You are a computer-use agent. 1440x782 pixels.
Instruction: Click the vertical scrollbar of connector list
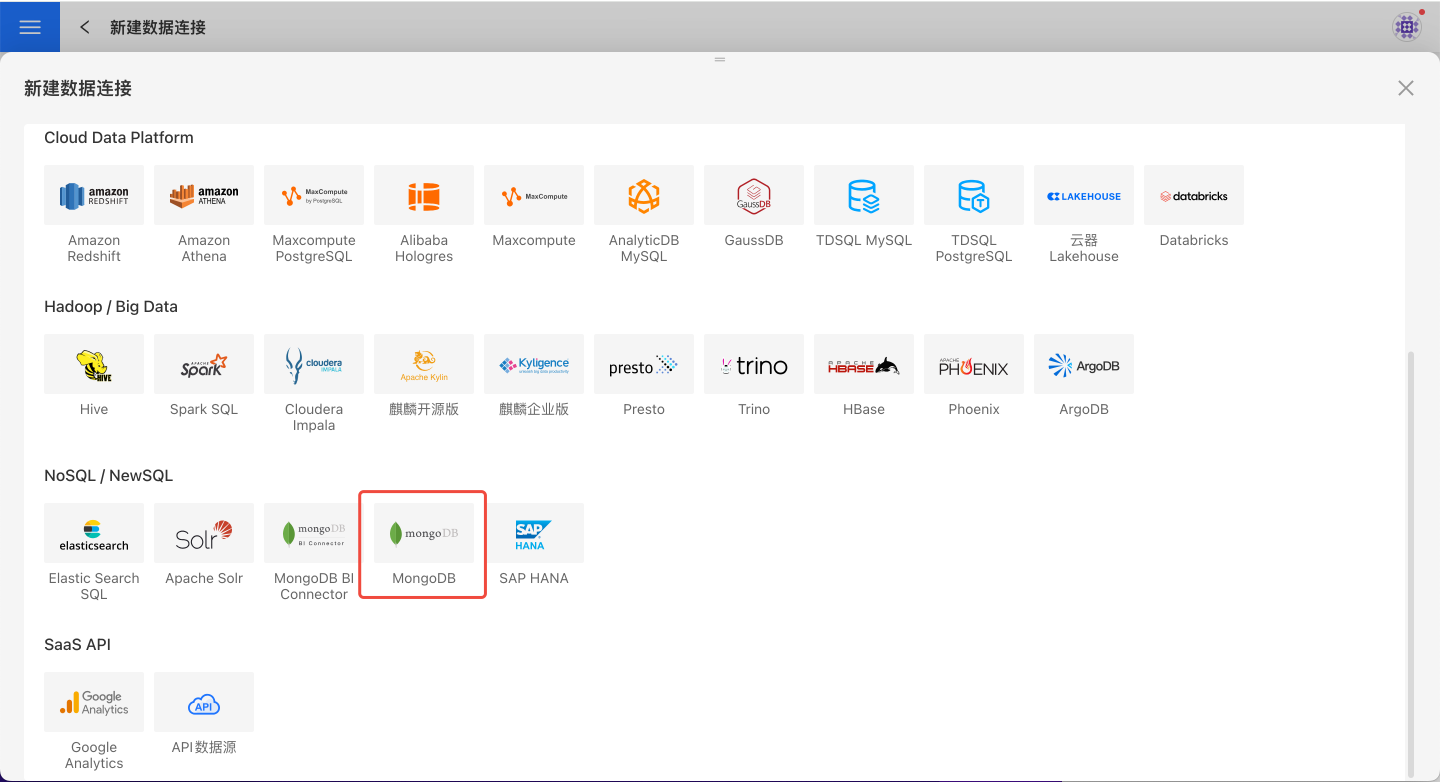click(x=1411, y=560)
